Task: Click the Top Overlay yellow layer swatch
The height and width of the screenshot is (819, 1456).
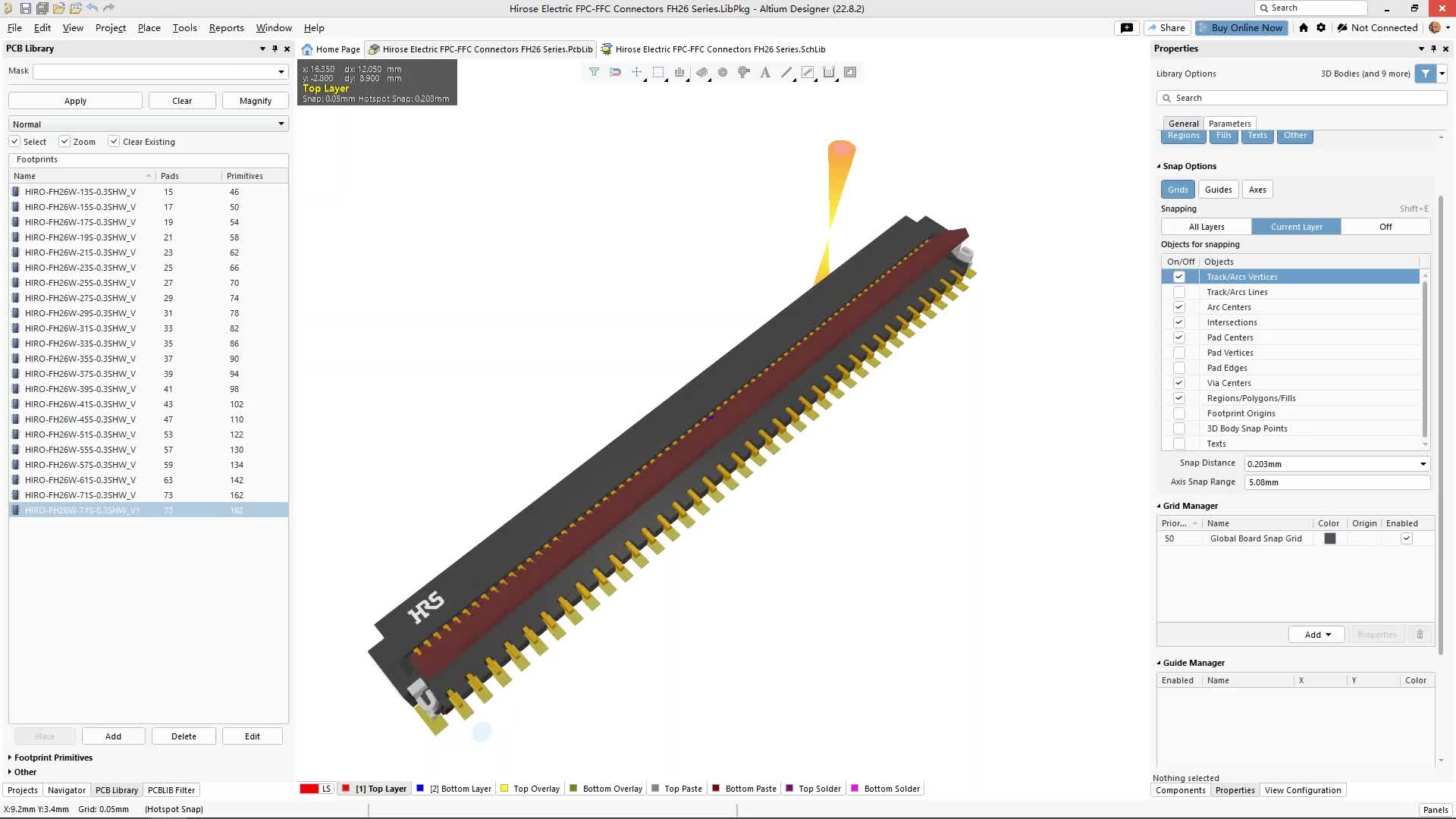Action: click(x=504, y=789)
